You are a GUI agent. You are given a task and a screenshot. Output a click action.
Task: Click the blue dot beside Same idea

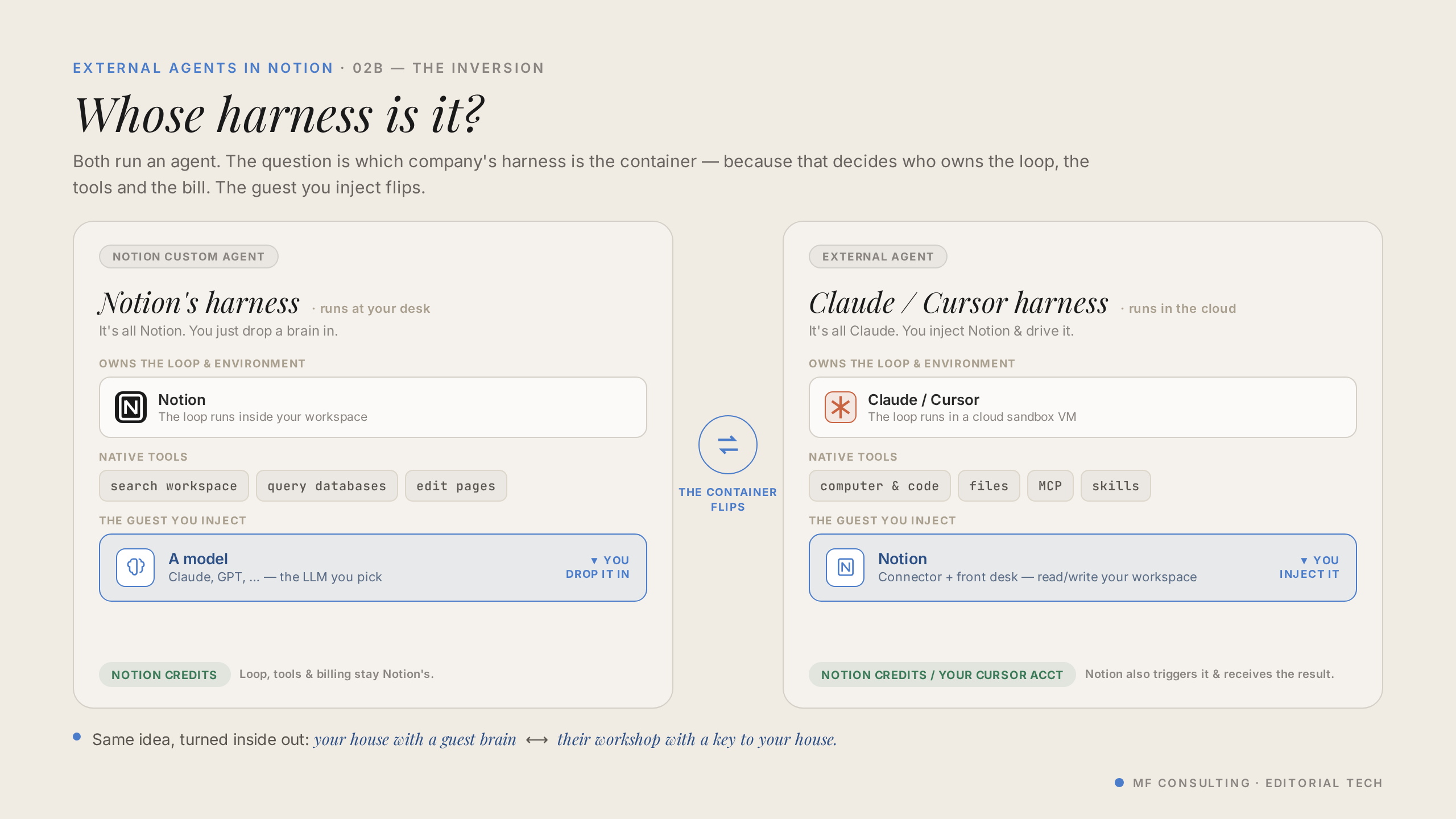(x=77, y=737)
